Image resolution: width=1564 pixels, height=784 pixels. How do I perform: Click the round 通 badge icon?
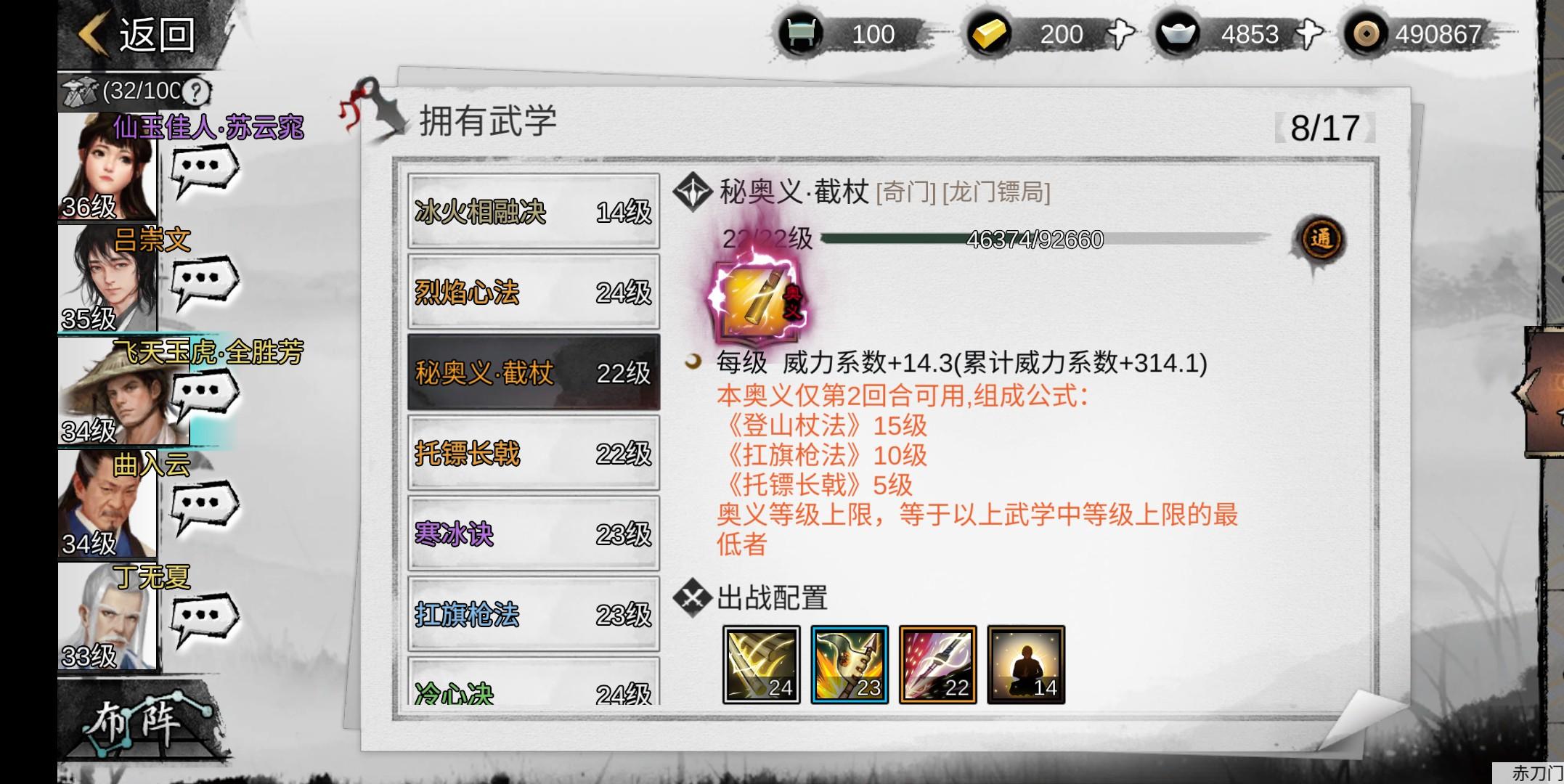(x=1320, y=239)
